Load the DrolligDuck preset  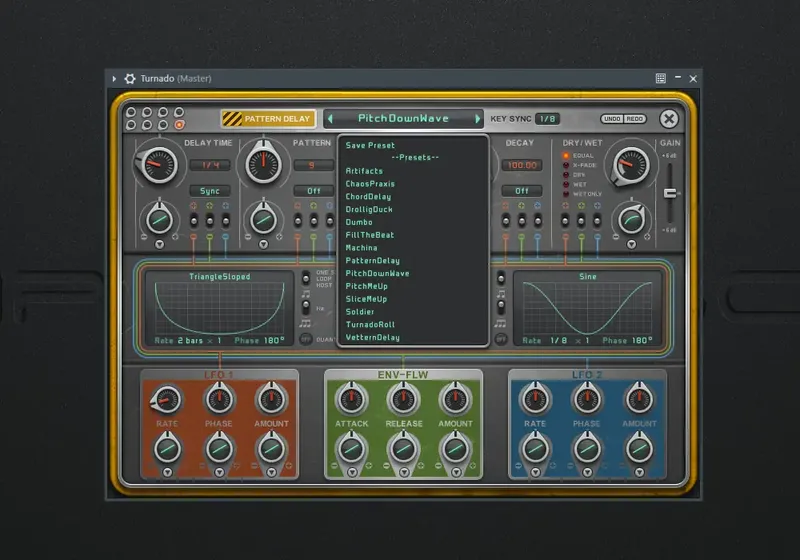[x=369, y=209]
